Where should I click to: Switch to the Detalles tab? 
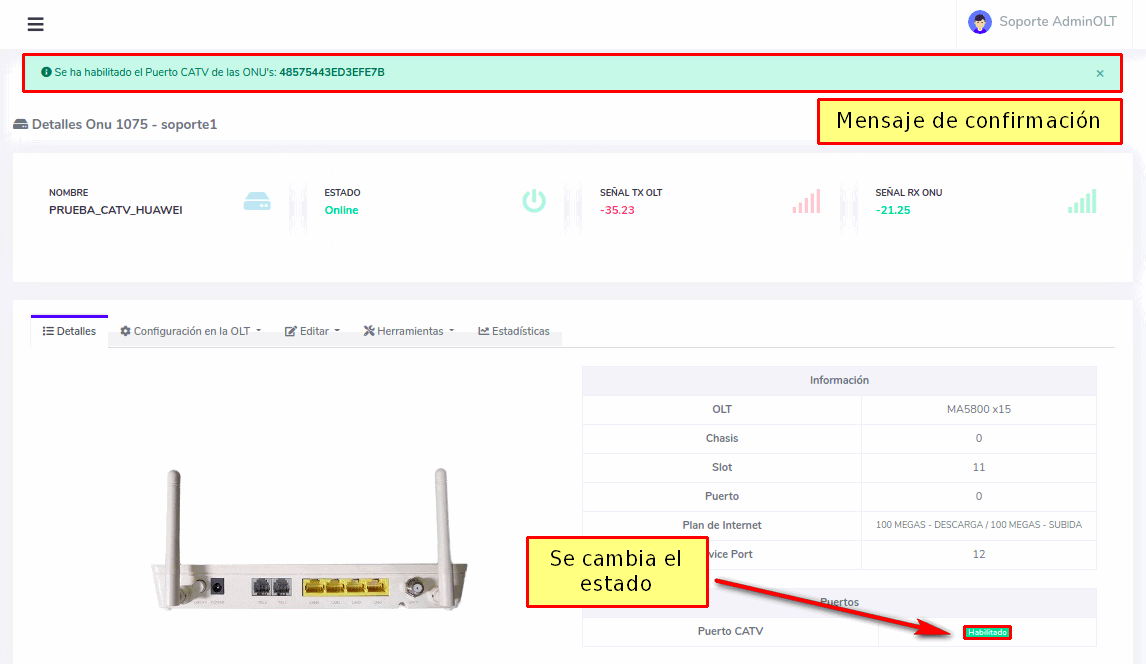coord(69,331)
